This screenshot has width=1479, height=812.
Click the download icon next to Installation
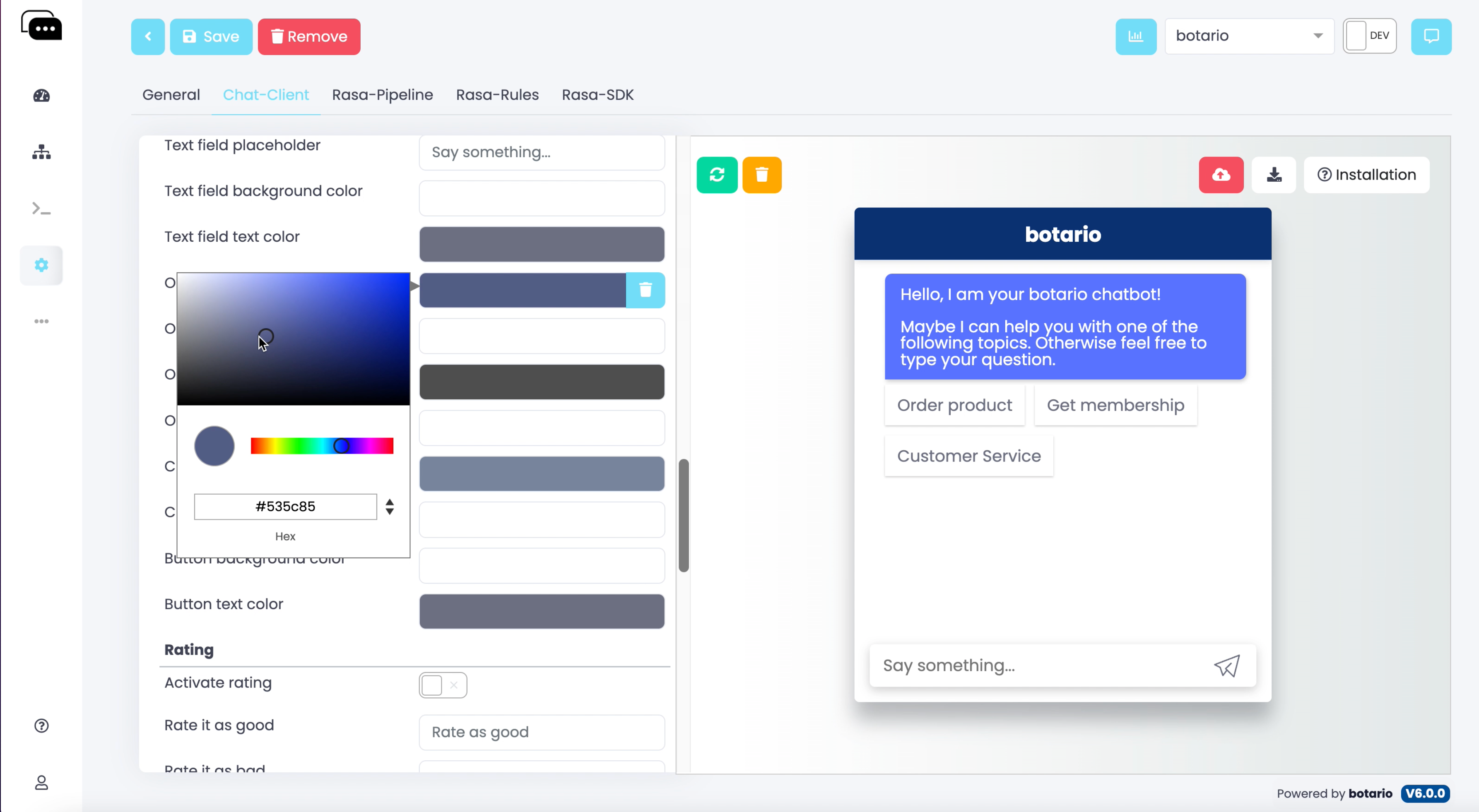click(1274, 175)
